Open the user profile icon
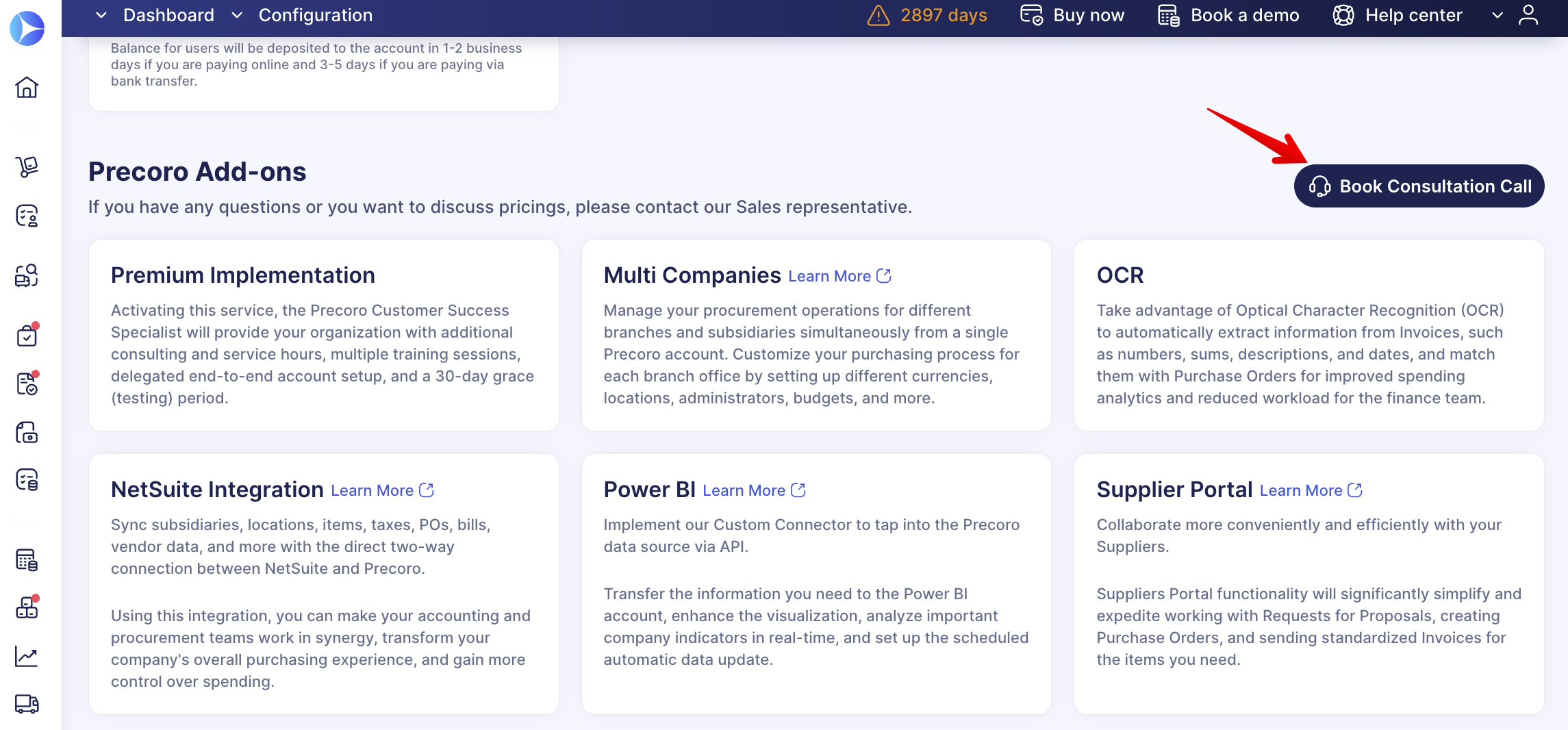The image size is (1568, 730). (x=1528, y=15)
